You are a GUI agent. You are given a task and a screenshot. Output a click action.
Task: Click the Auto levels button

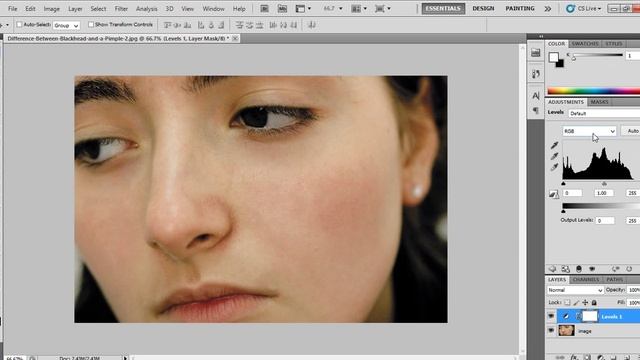coord(631,131)
